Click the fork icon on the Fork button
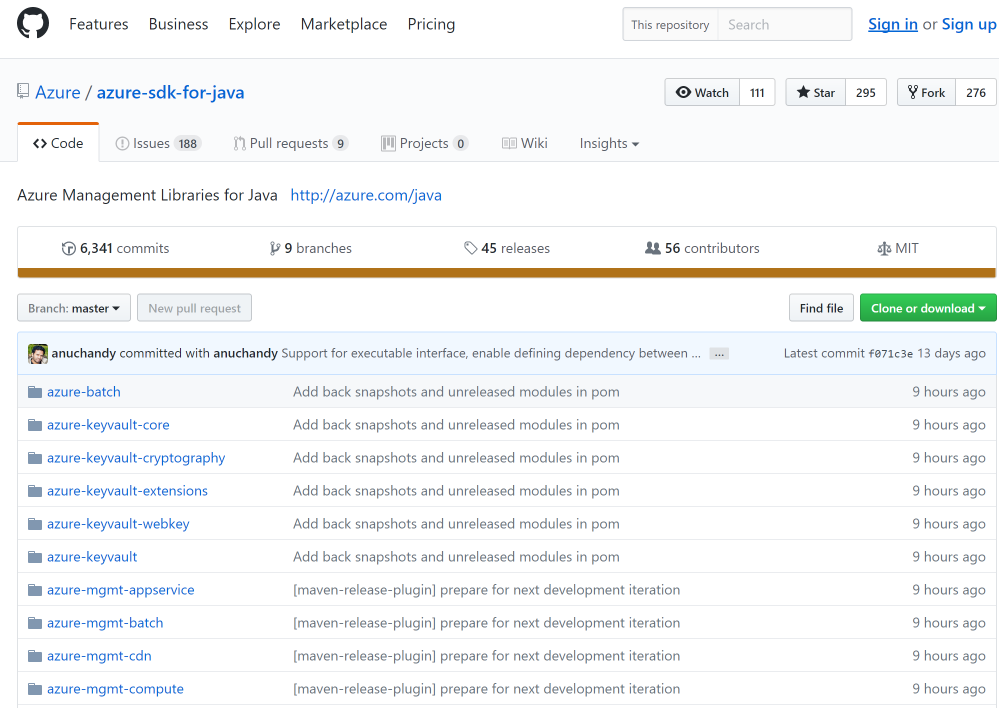Image resolution: width=999 pixels, height=708 pixels. [x=915, y=92]
